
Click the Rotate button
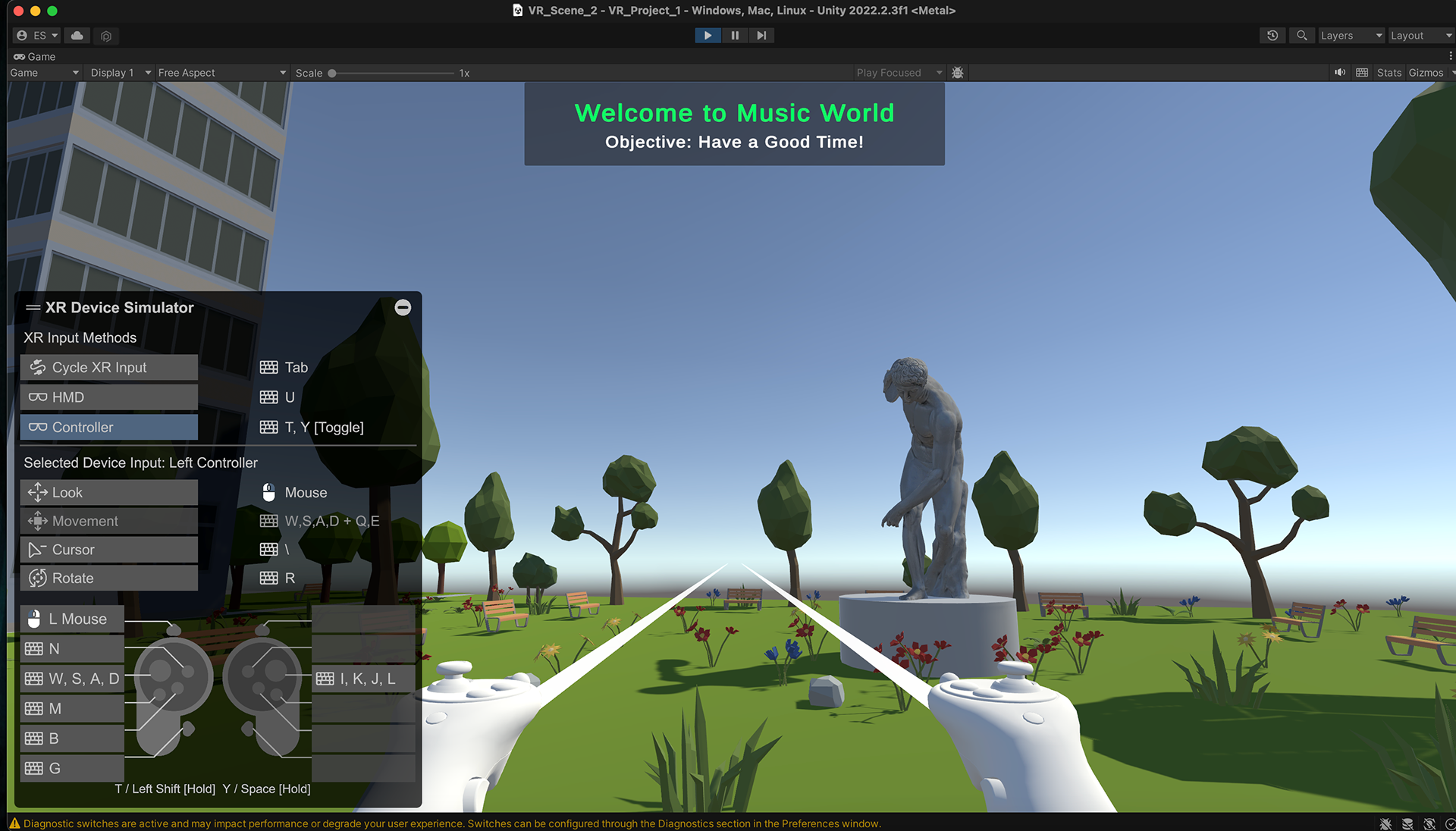[109, 579]
